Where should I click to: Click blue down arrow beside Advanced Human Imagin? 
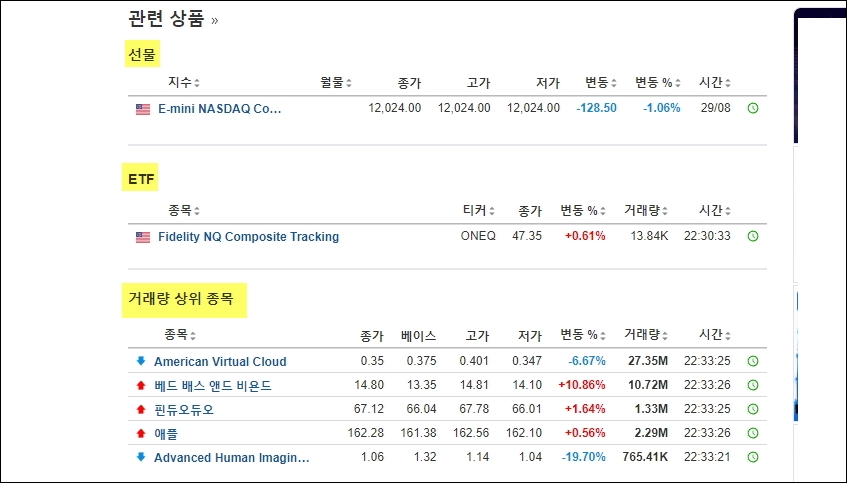tap(141, 457)
